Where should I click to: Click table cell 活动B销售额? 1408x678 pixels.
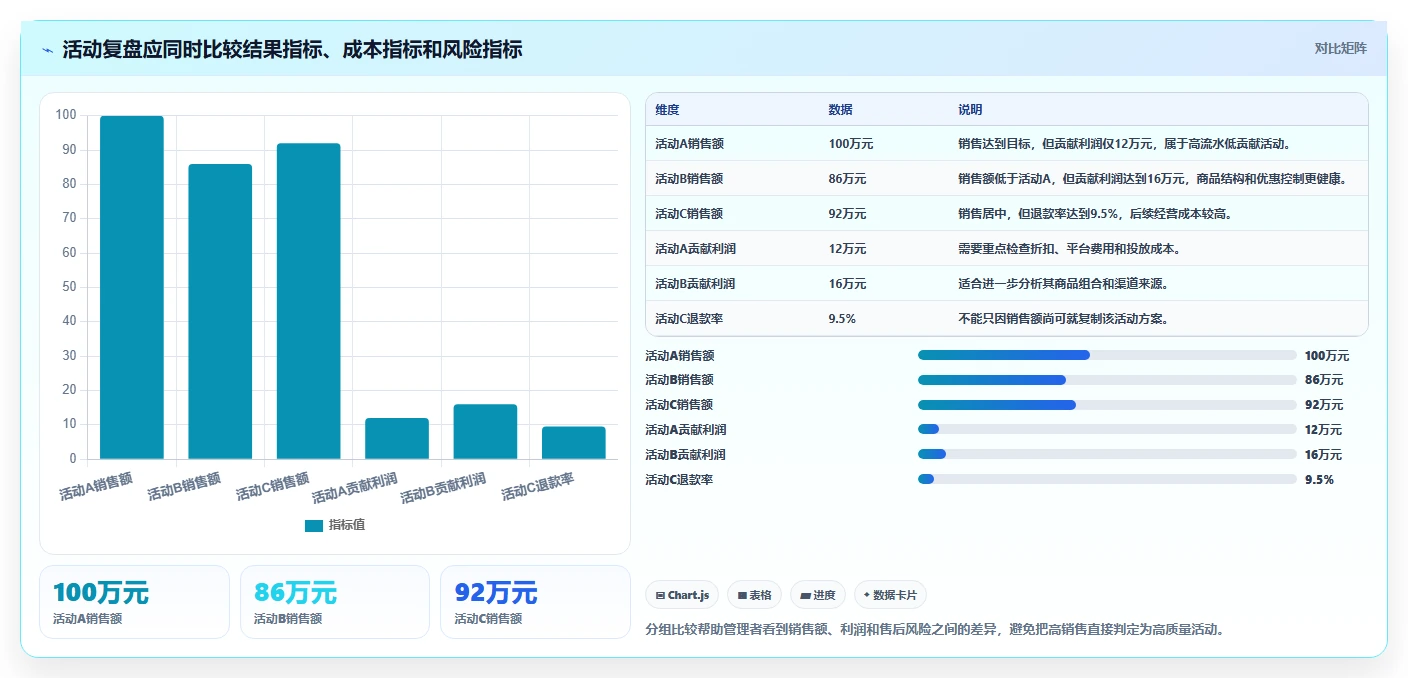689,179
